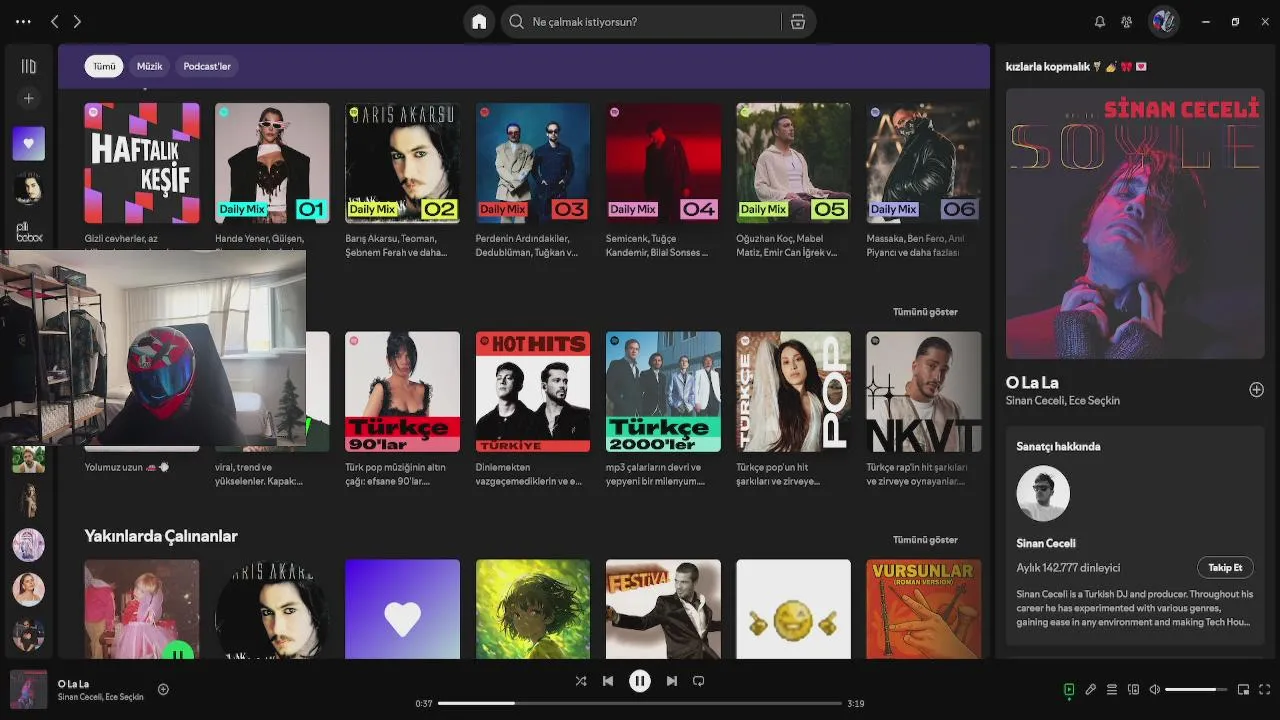Go to the previous track
Viewport: 1280px width, 720px height.
[x=608, y=681]
